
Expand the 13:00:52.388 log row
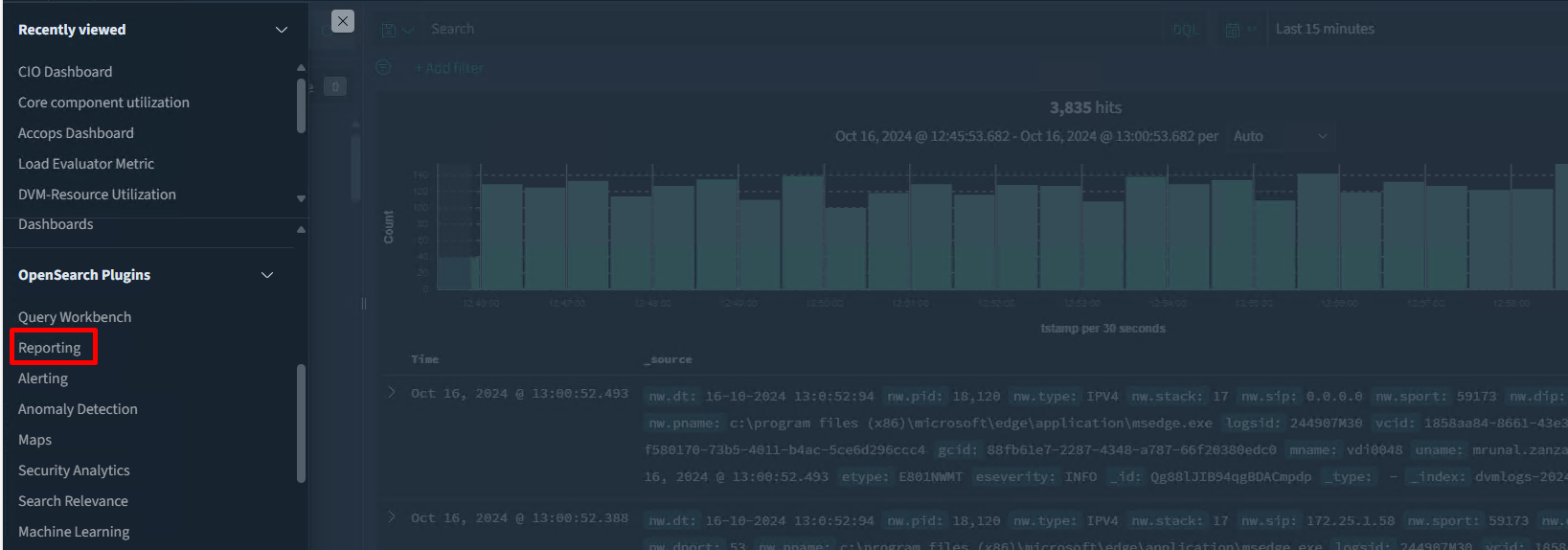(391, 517)
